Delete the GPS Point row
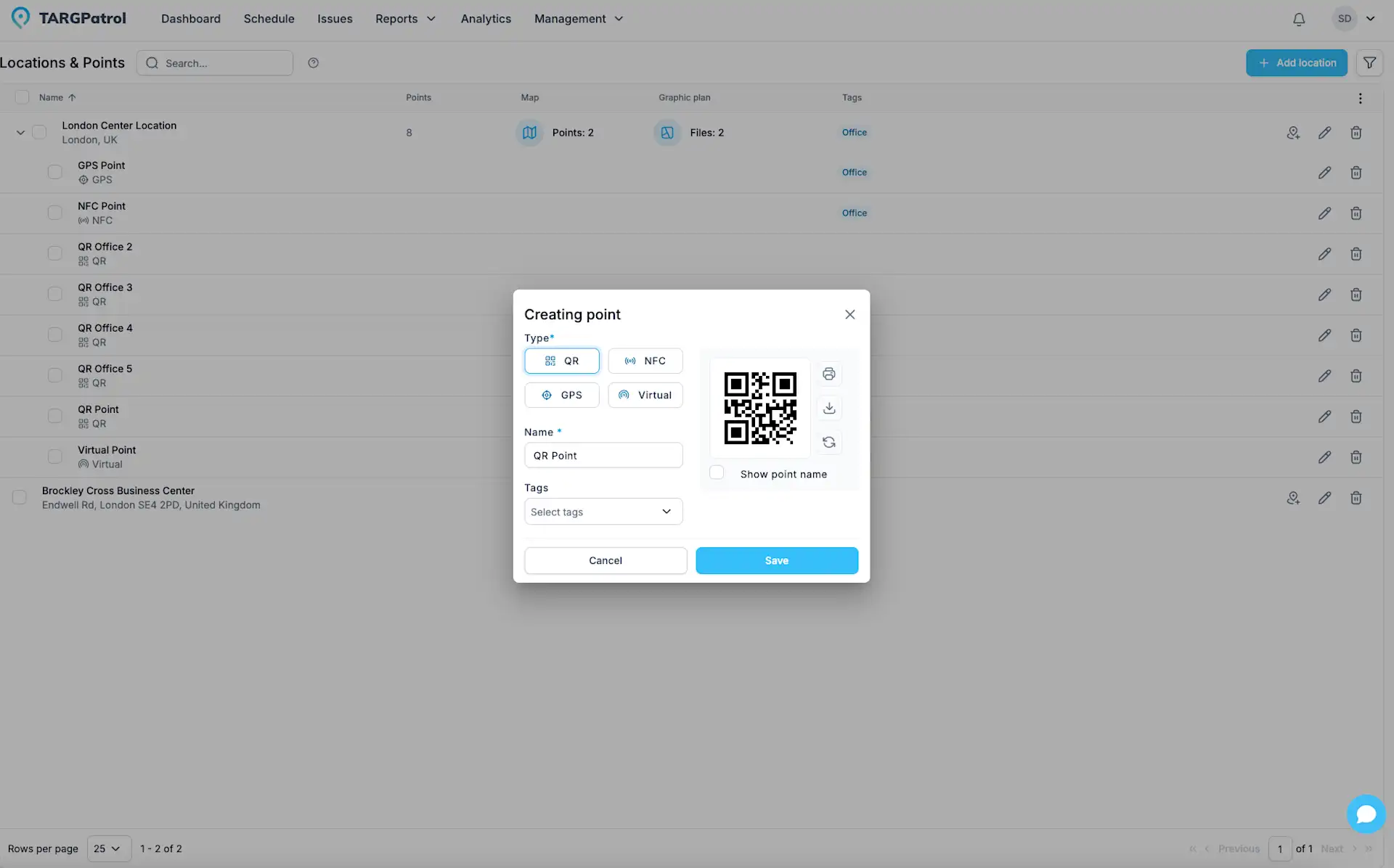This screenshot has width=1394, height=868. click(x=1356, y=173)
